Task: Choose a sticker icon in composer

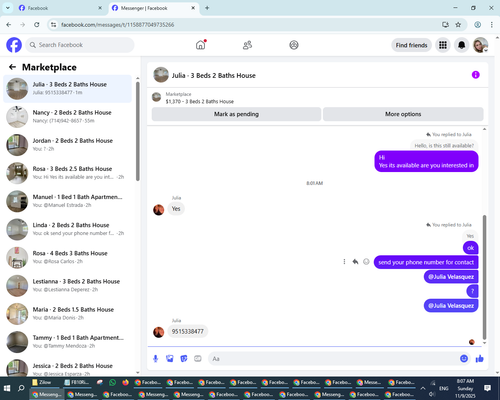Action: [184, 359]
